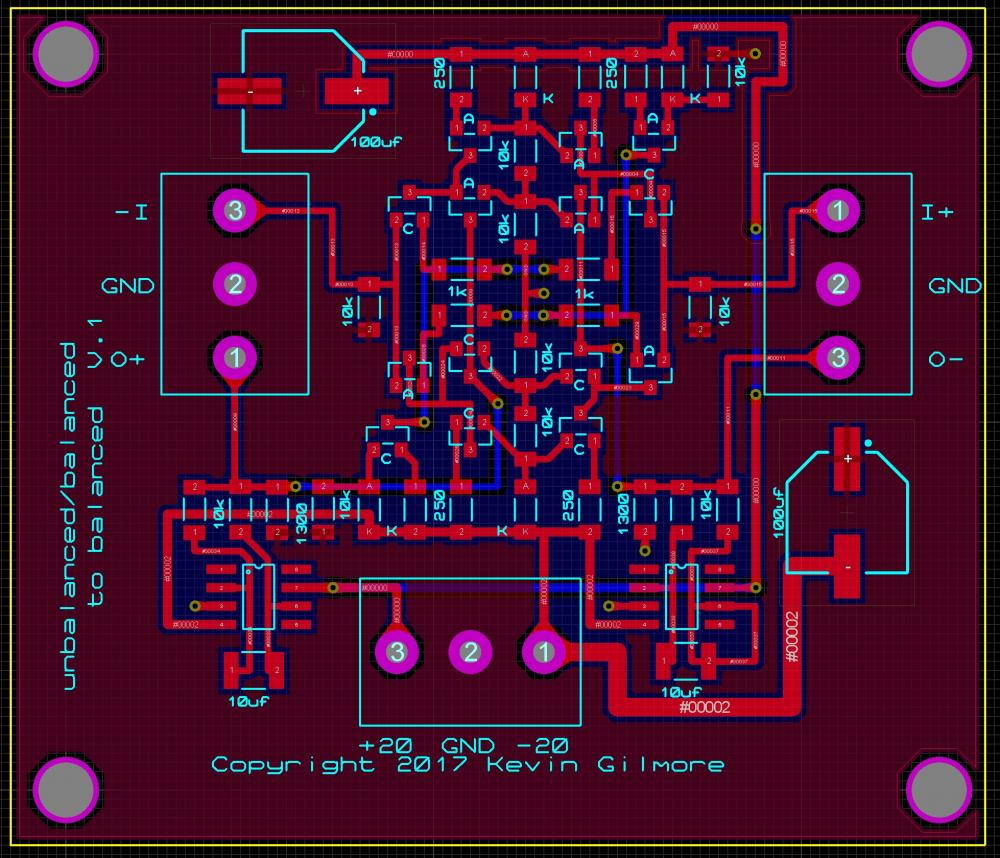The width and height of the screenshot is (1000, 858).
Task: Click the '-I' silkscreen label
Action: [x=132, y=212]
